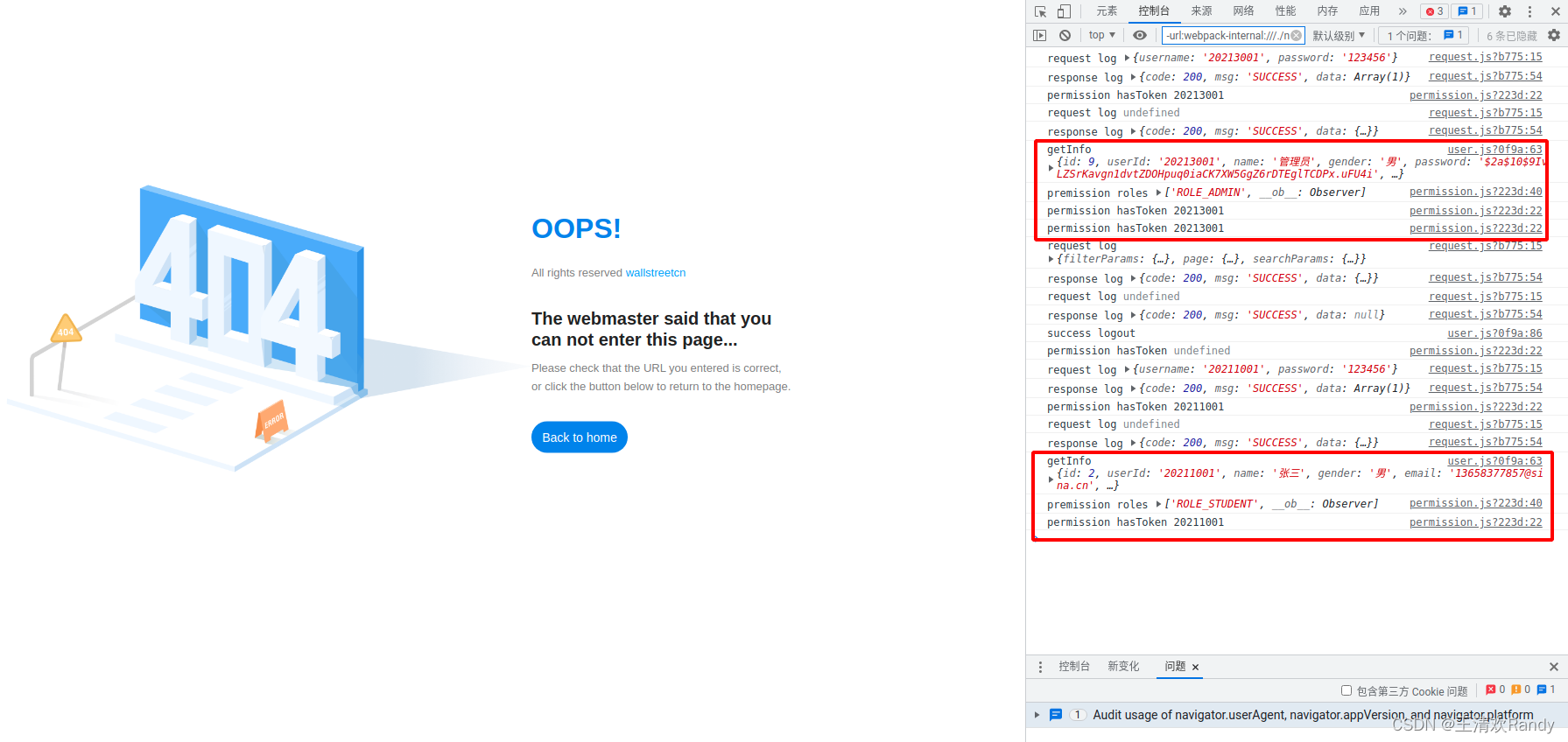Screen dimensions: 1568x742
Task: Click the 1 个问题 issues button
Action: [1424, 36]
